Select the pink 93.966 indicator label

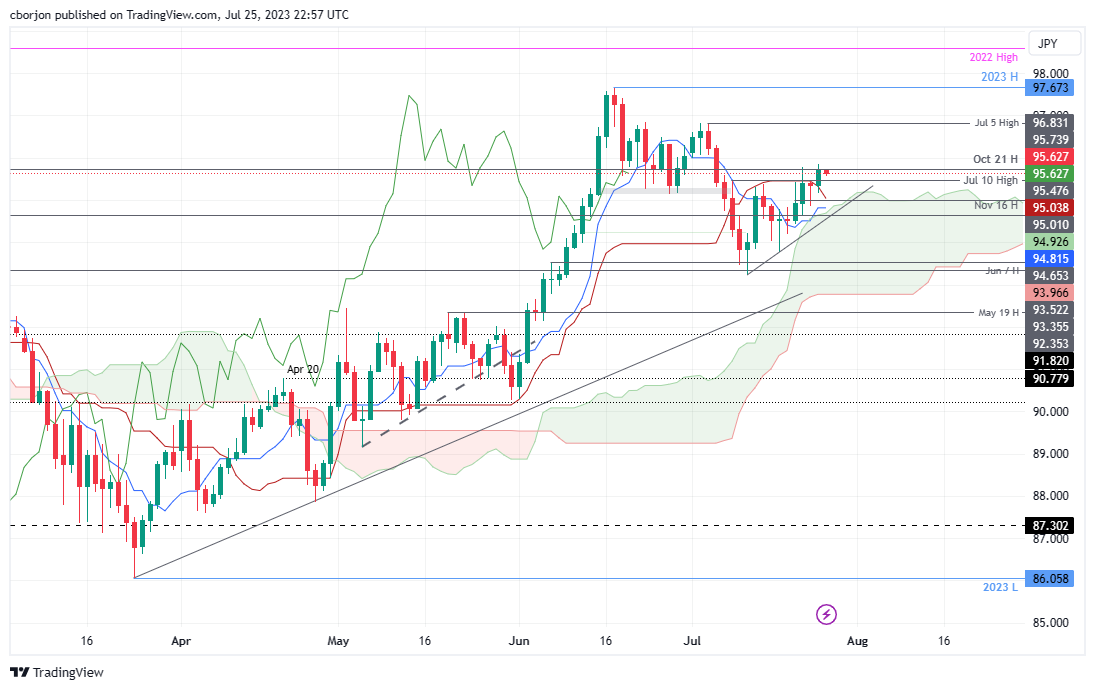point(1051,292)
